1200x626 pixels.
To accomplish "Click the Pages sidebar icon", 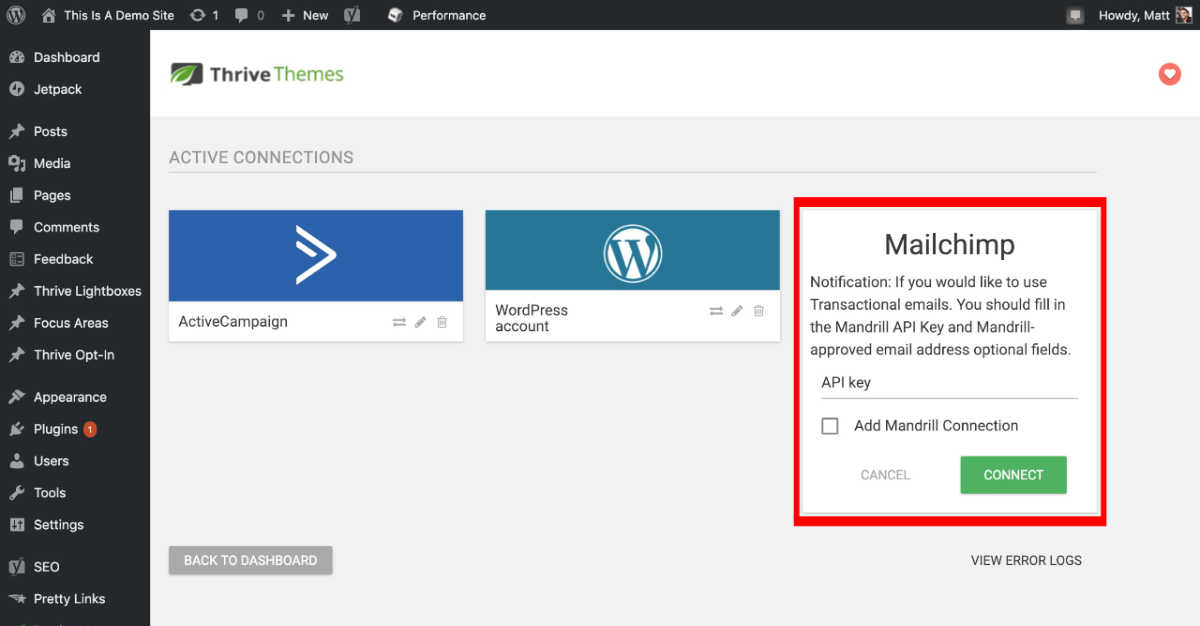I will coord(16,195).
